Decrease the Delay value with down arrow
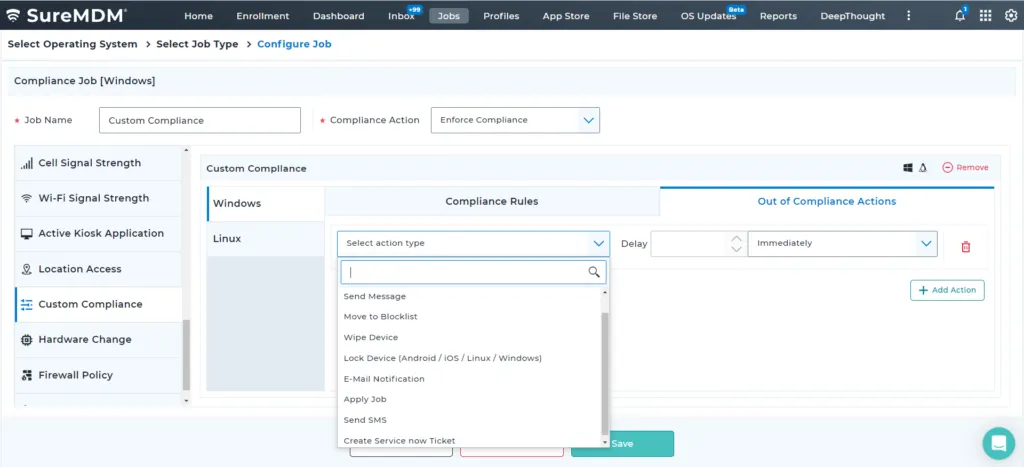This screenshot has width=1024, height=467. [737, 249]
